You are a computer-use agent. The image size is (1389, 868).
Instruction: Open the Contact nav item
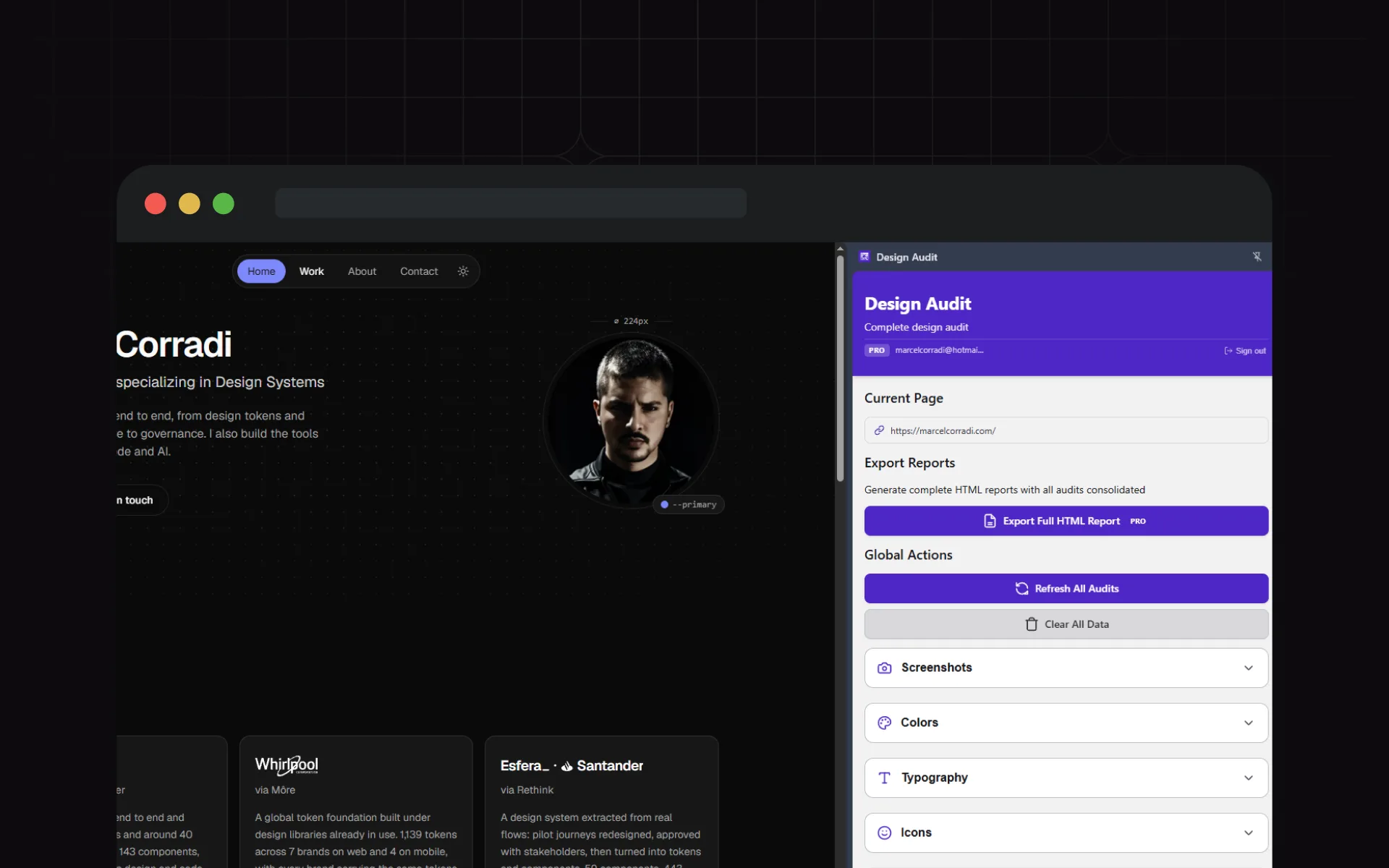click(419, 271)
